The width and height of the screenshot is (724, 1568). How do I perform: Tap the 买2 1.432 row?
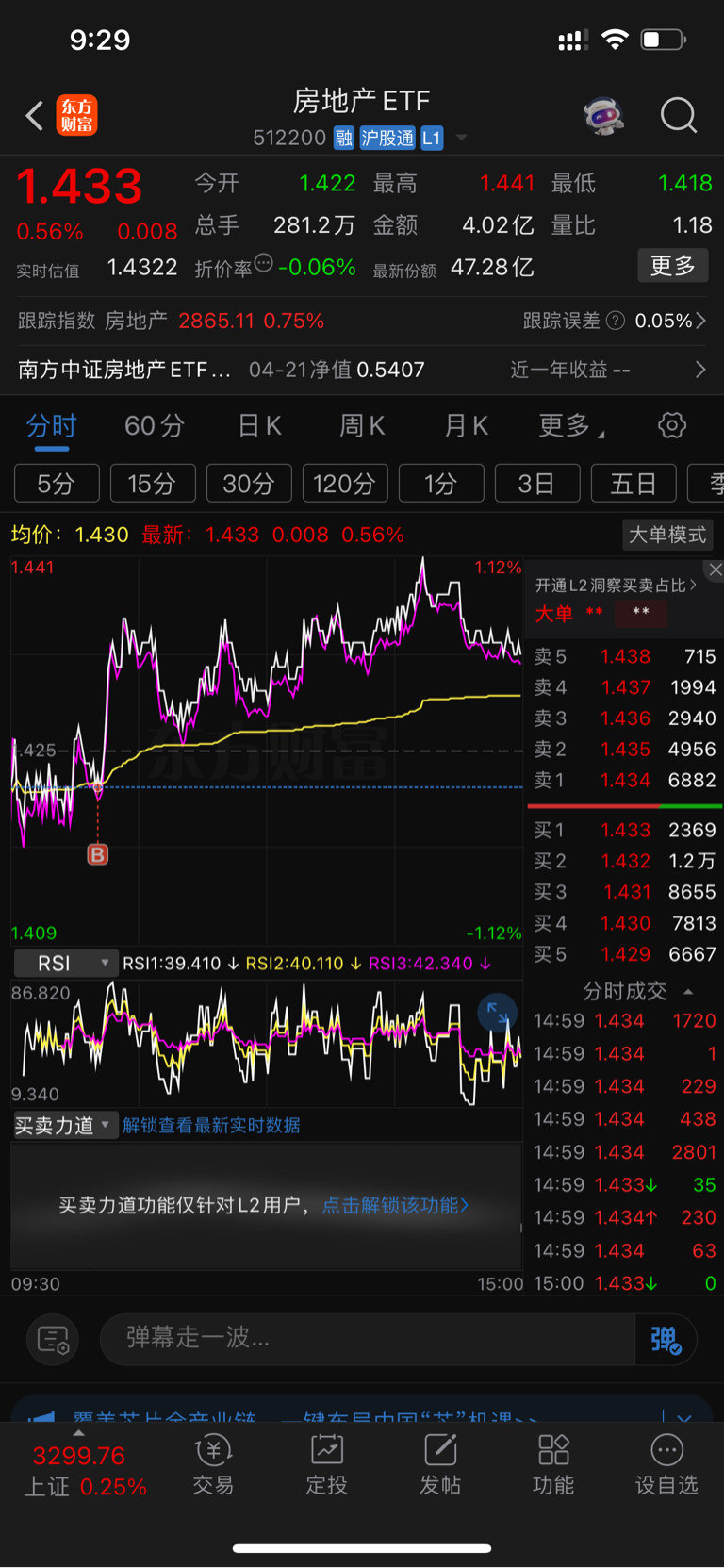point(625,861)
